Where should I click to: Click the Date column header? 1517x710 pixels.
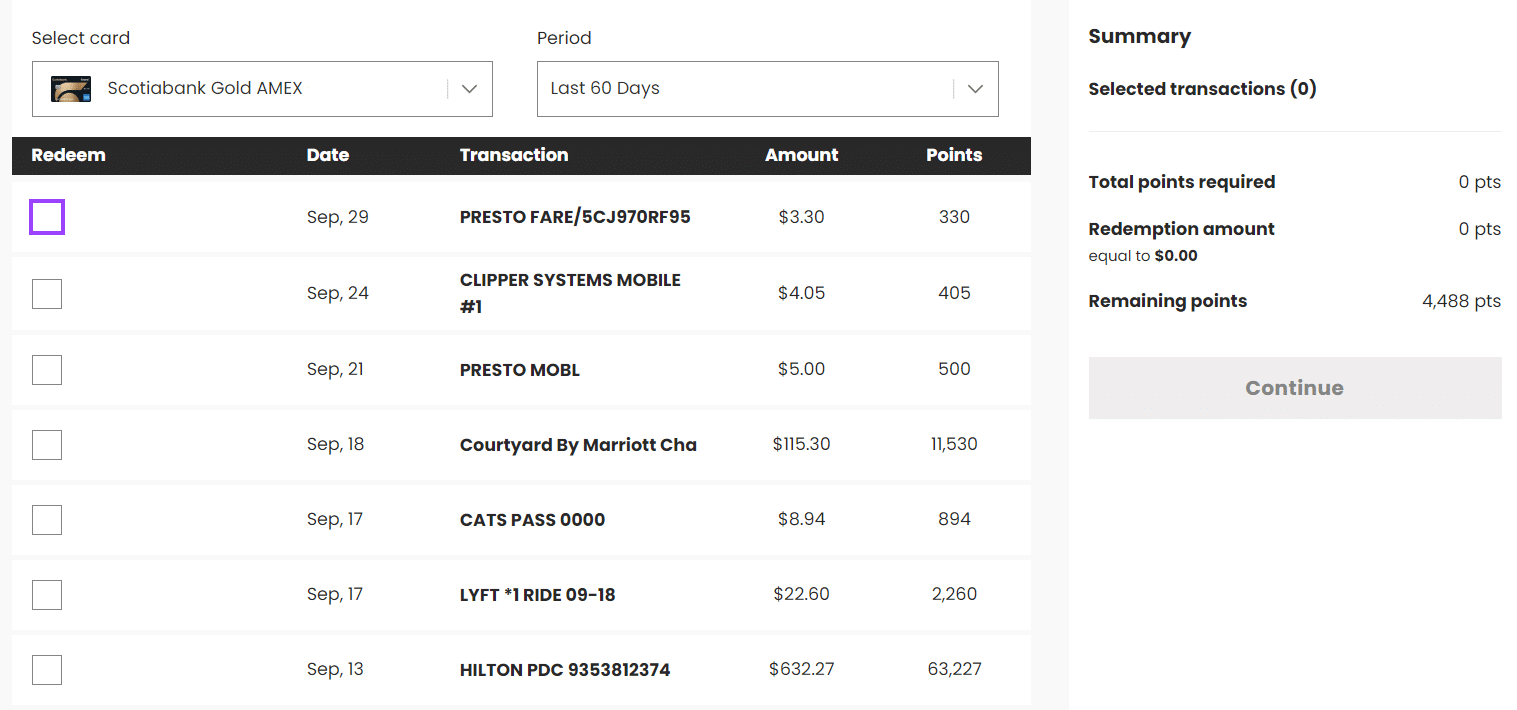pos(328,155)
